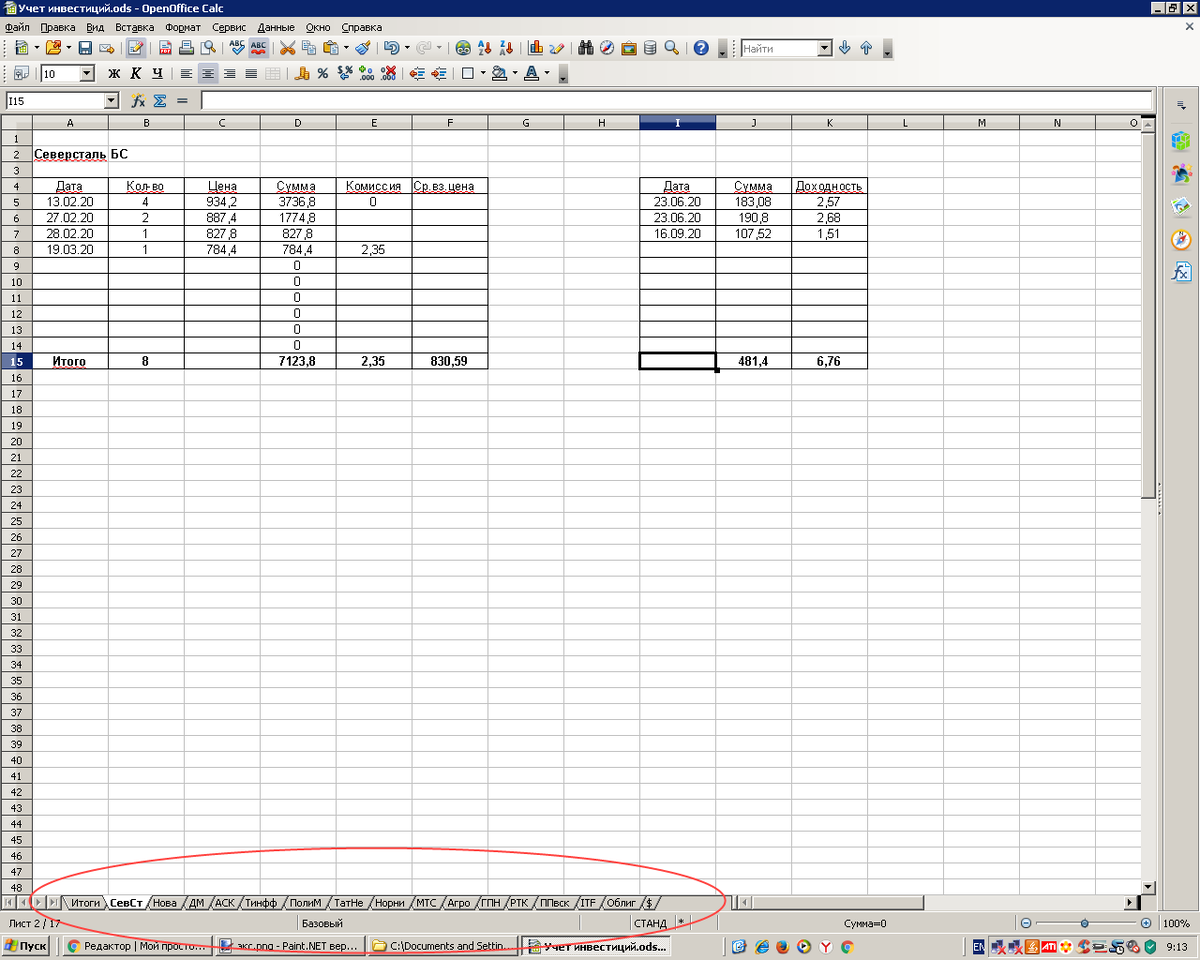Toggle Edit File mode
Screen dimensions: 1200x960
click(x=136, y=48)
